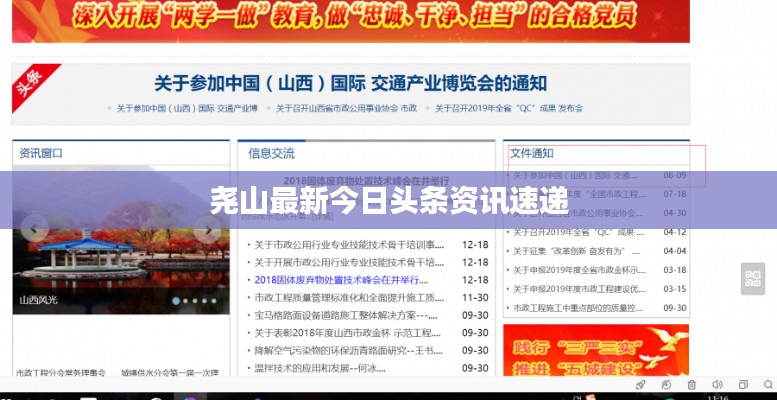Open the blue 2018固体废弃物处置技术峰会在并举行 list link
The image size is (777, 400).
(x=341, y=280)
